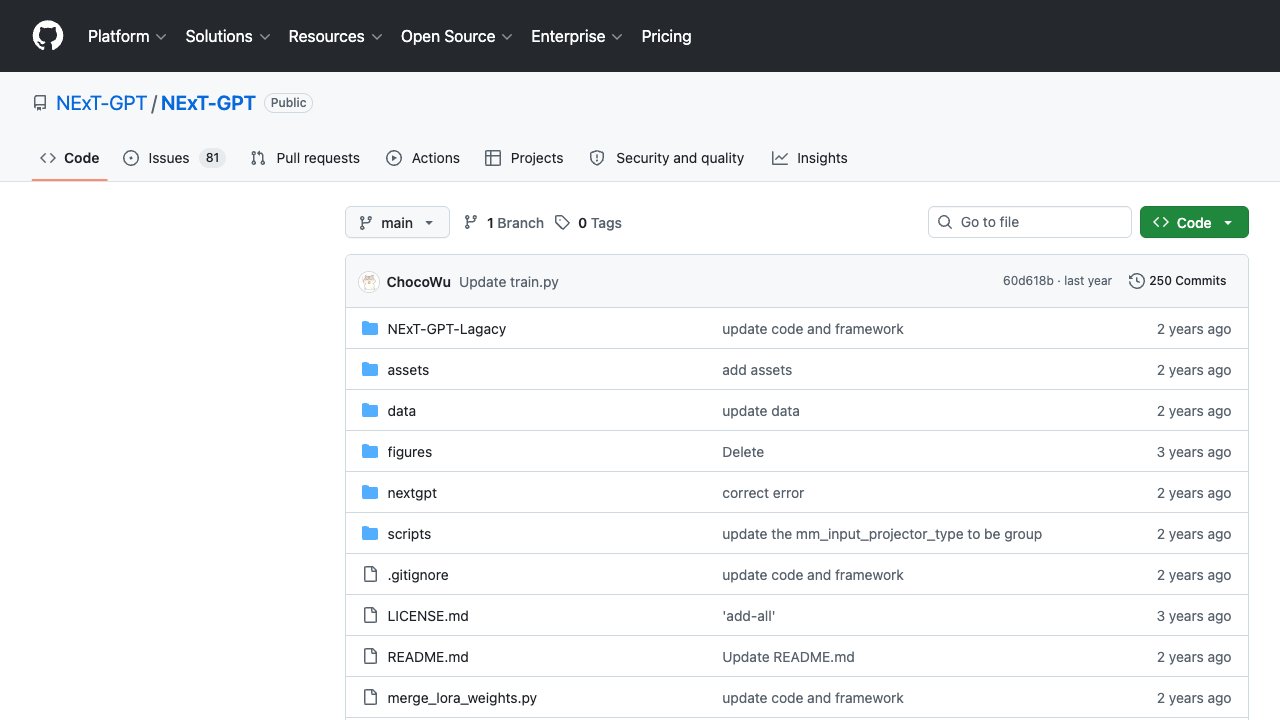This screenshot has height=720, width=1280.
Task: Click the folder icon for scripts
Action: (x=370, y=534)
